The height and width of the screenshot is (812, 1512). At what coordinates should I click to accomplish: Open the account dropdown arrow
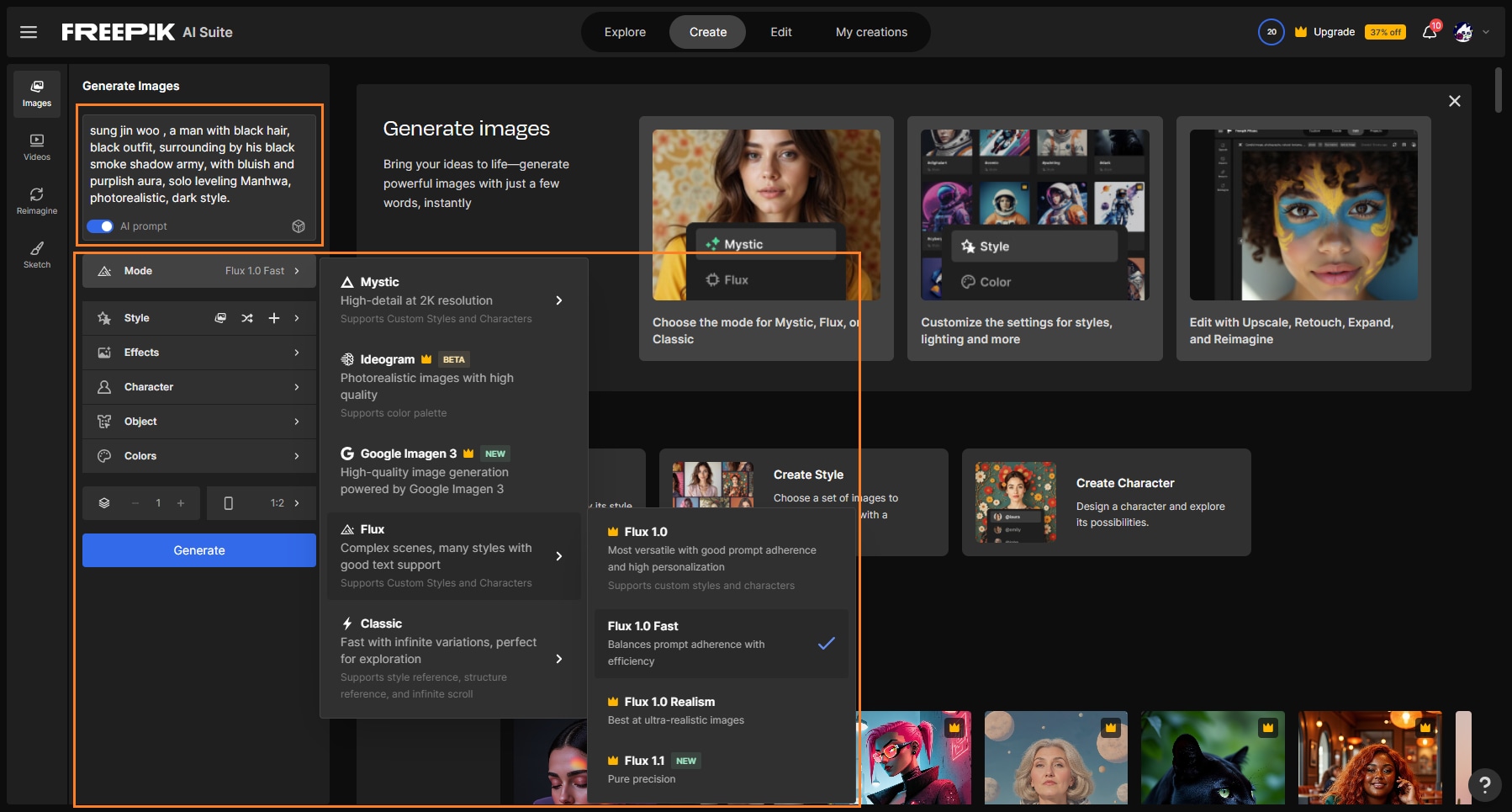(x=1486, y=32)
